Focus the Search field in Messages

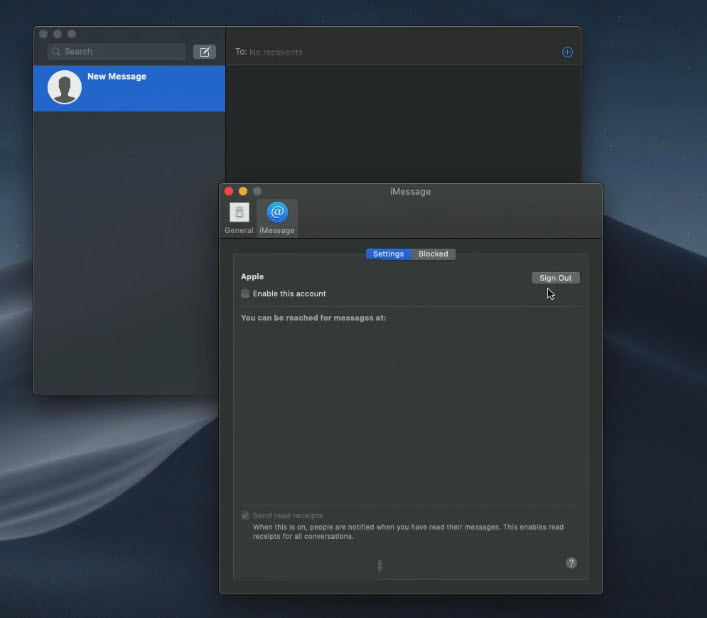click(x=116, y=51)
